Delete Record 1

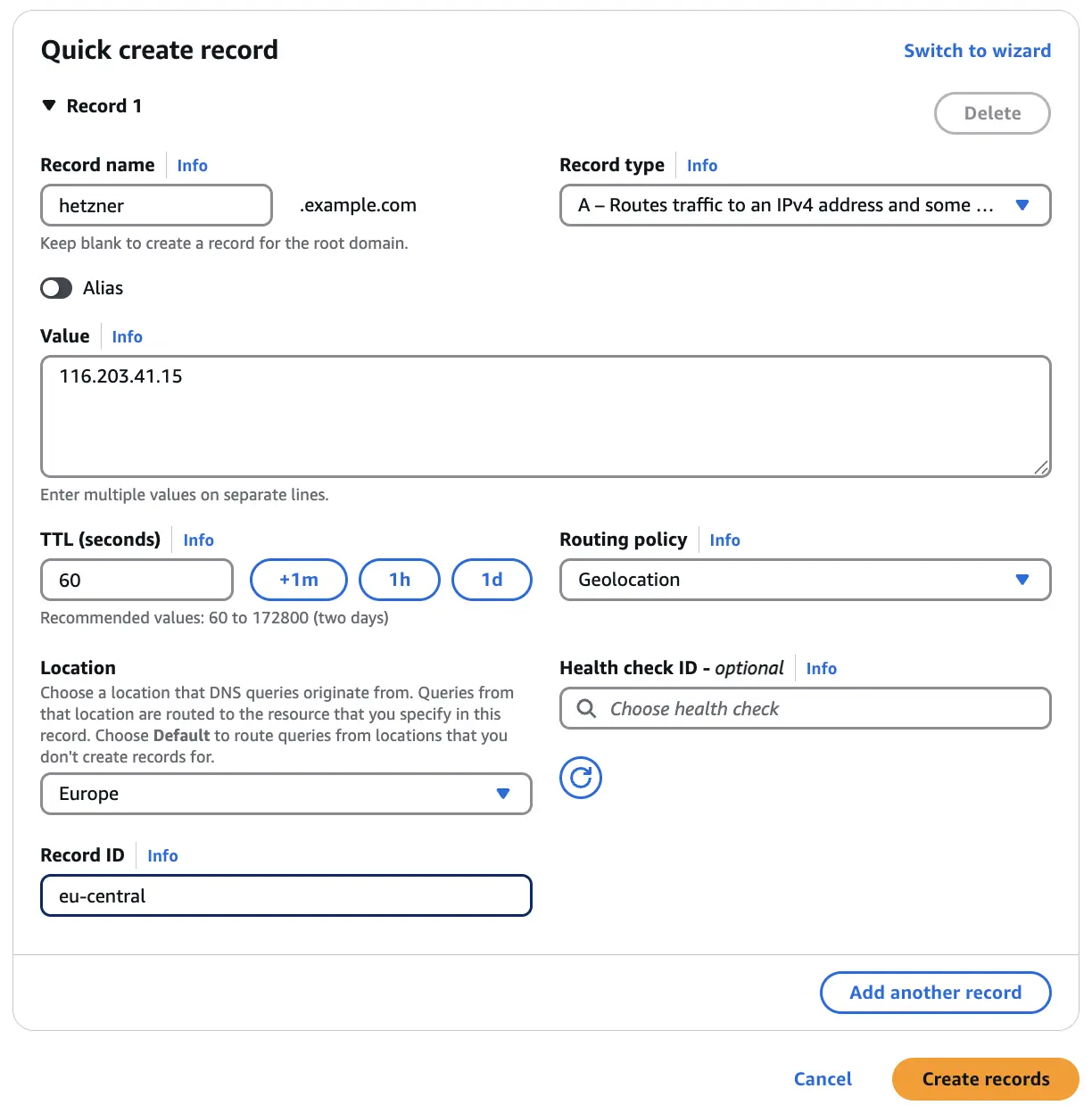click(992, 113)
